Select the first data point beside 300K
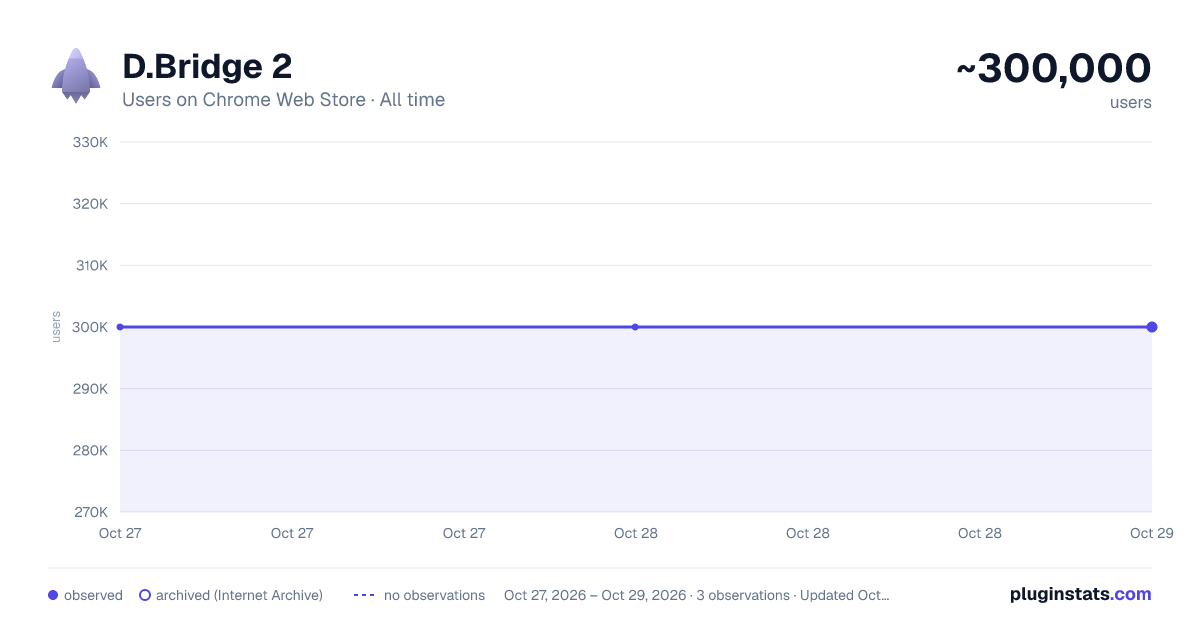Image resolution: width=1200 pixels, height=630 pixels. 120,327
